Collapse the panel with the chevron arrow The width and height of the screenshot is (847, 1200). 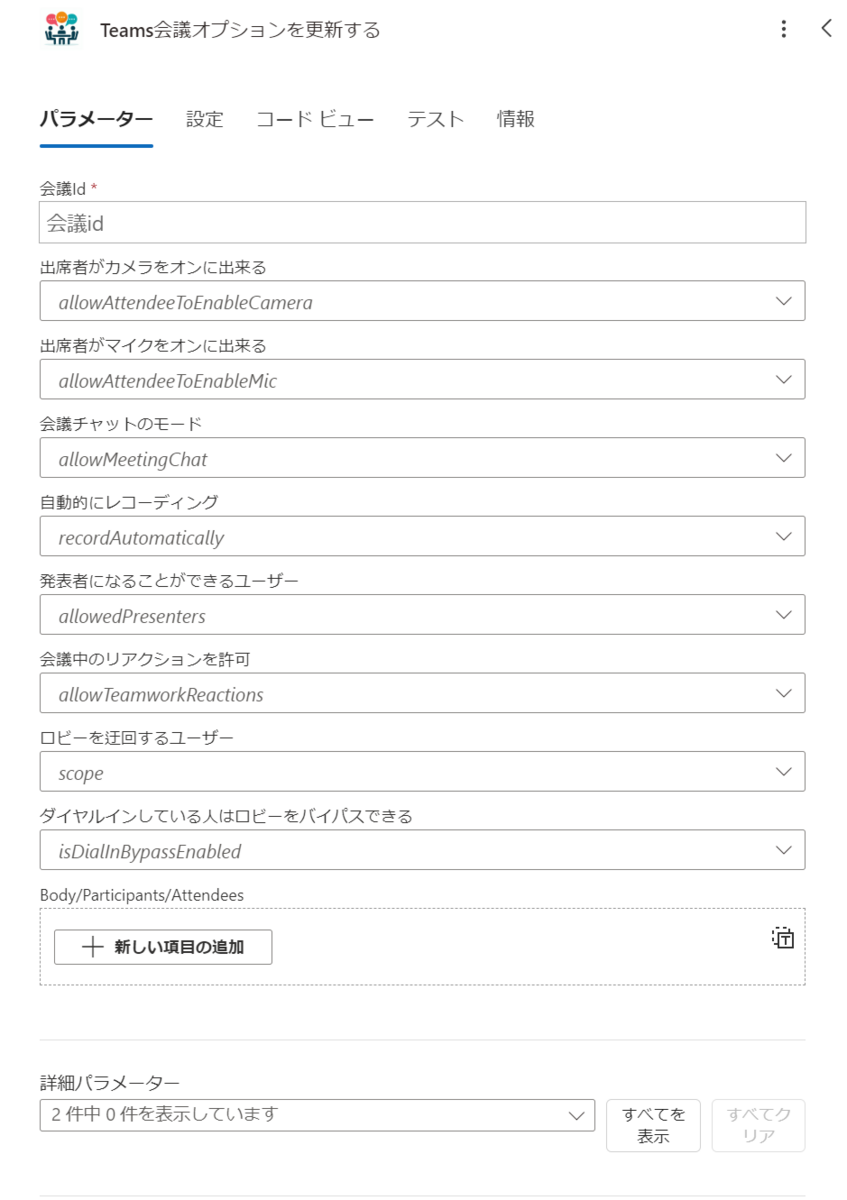click(826, 29)
